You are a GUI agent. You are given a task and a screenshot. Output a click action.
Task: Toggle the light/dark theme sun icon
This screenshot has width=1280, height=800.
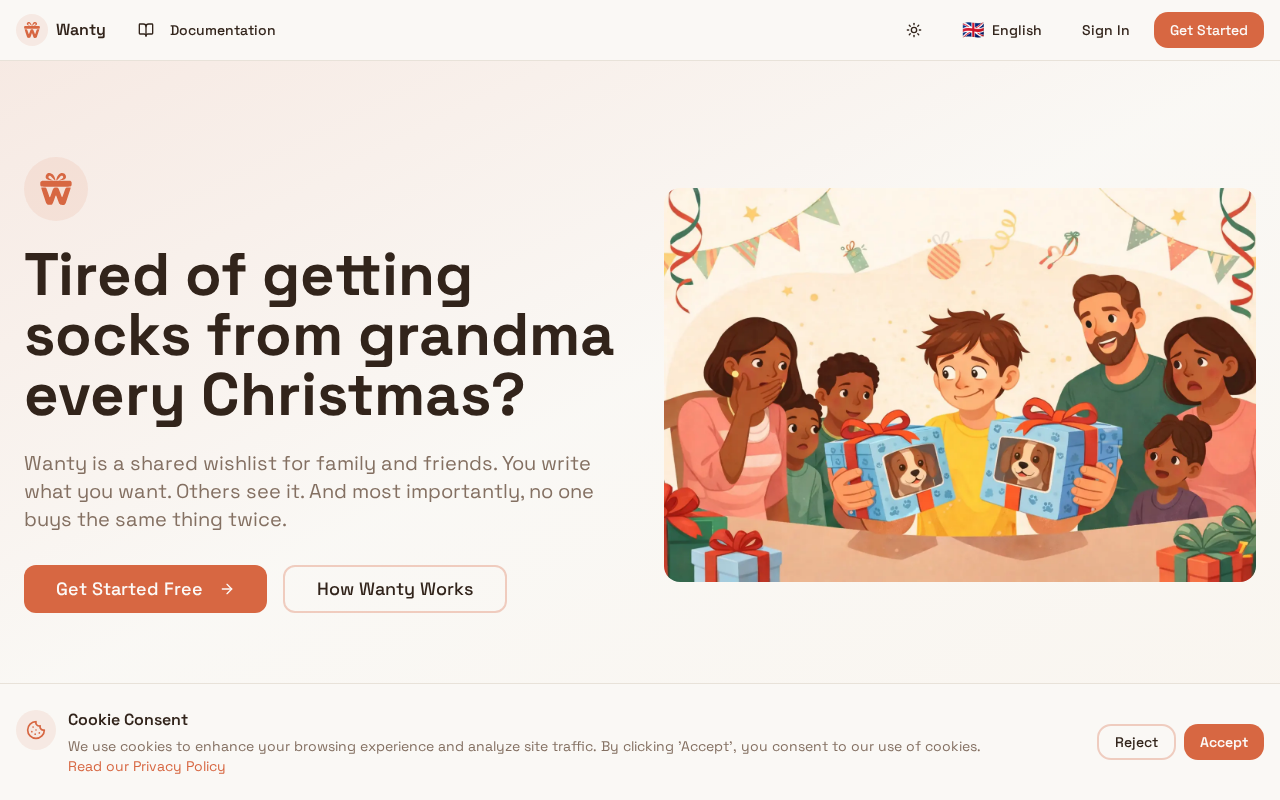914,30
